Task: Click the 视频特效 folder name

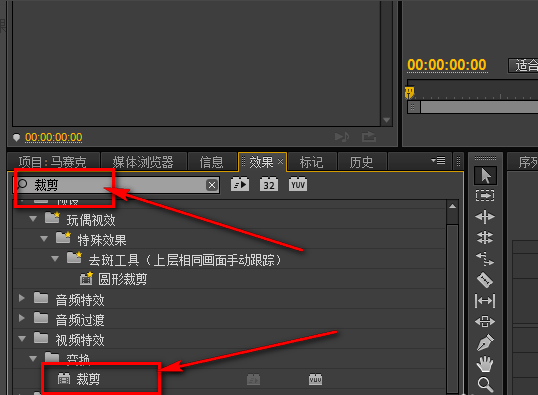Action: click(x=80, y=340)
